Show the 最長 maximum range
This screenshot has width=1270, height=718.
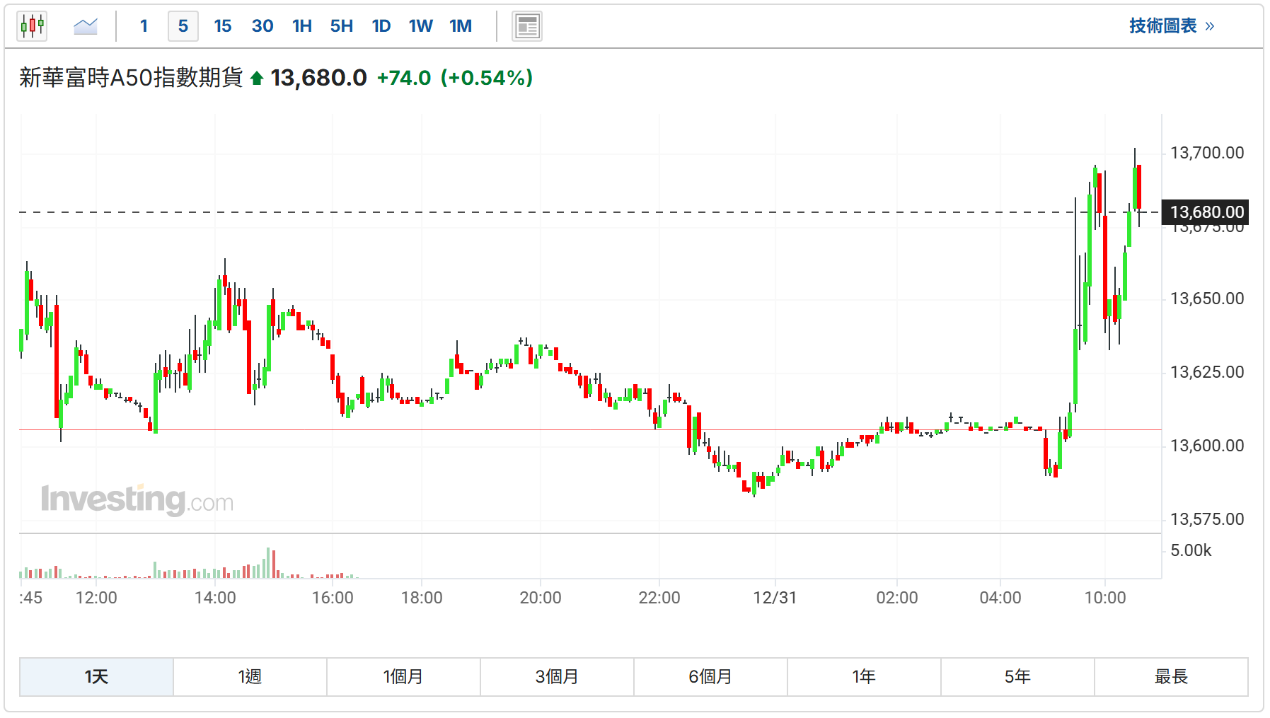click(1171, 677)
